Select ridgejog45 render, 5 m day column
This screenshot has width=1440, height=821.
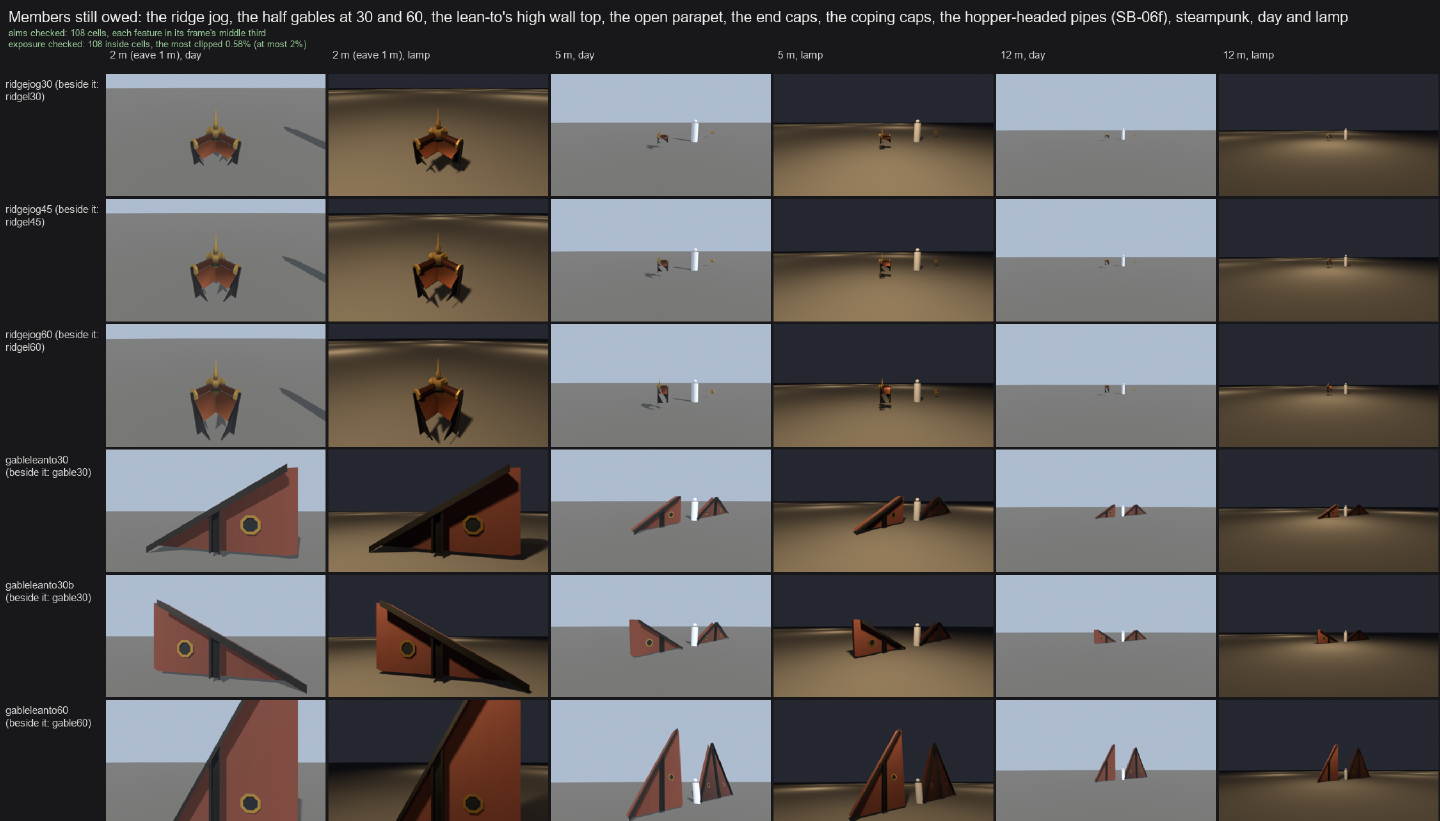pos(661,260)
